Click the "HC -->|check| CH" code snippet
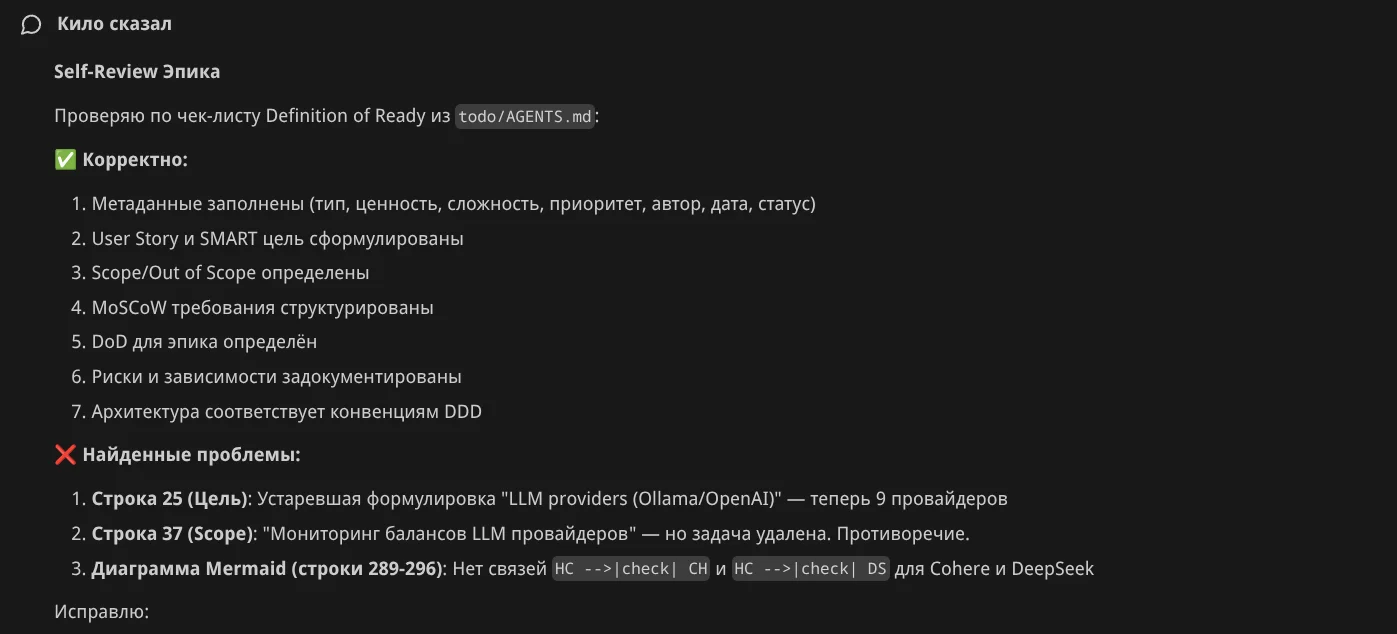The height and width of the screenshot is (634, 1397). 631,569
